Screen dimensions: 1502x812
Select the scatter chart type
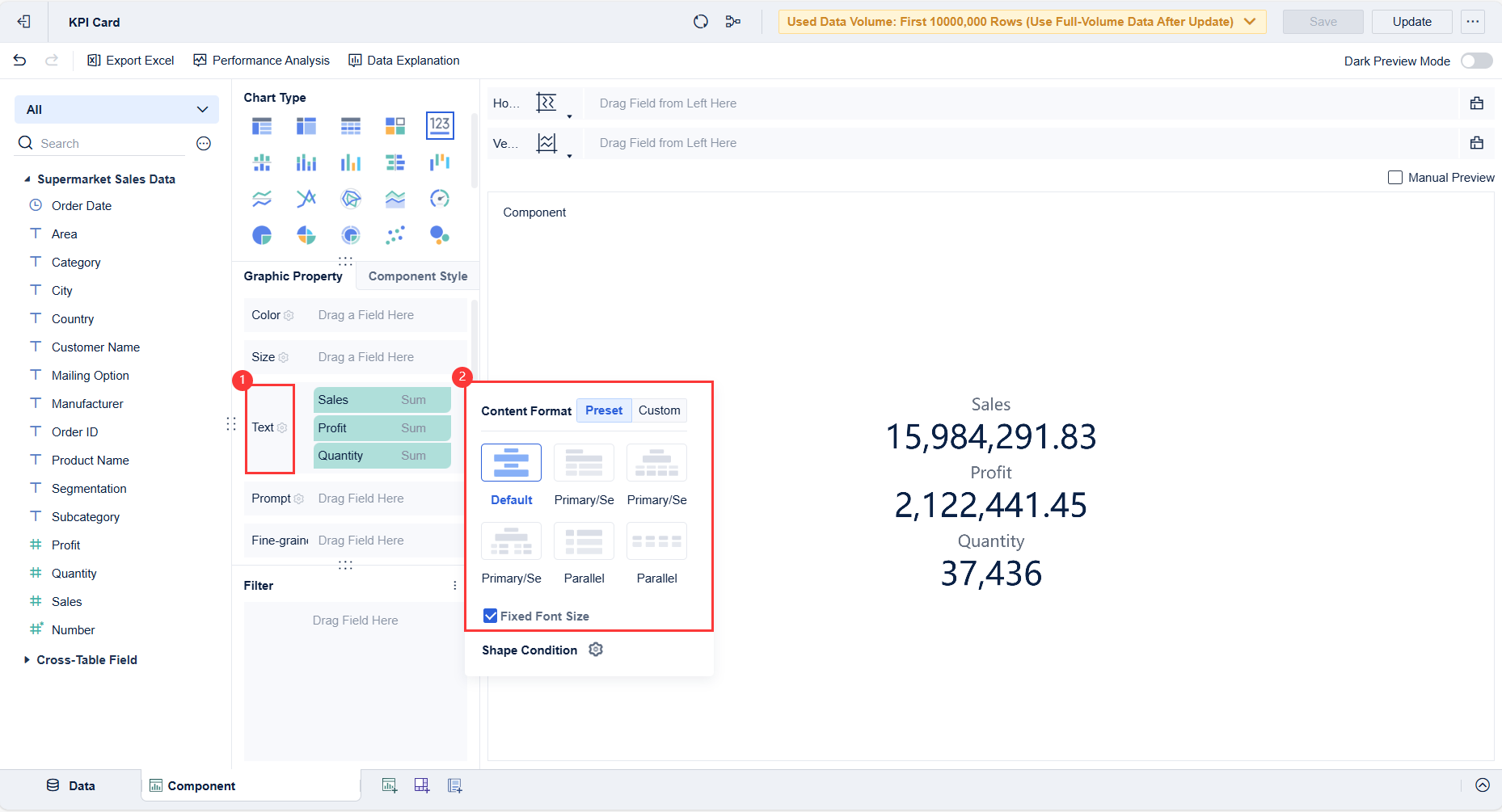(x=395, y=235)
